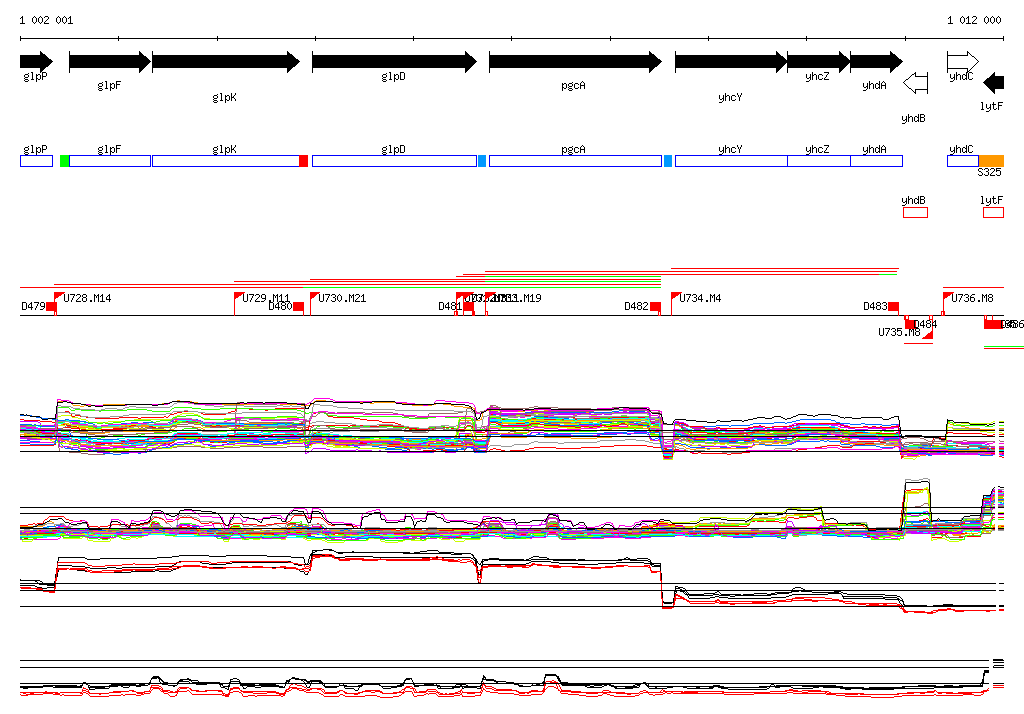Image resolution: width=1024 pixels, height=714 pixels.
Task: Select the U728.M14 red flag marker
Action: (x=59, y=297)
